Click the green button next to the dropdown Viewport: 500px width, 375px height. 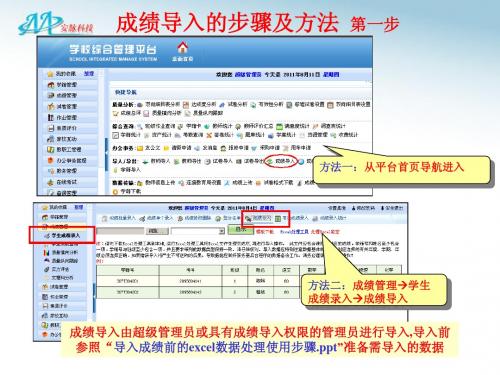click(x=240, y=230)
